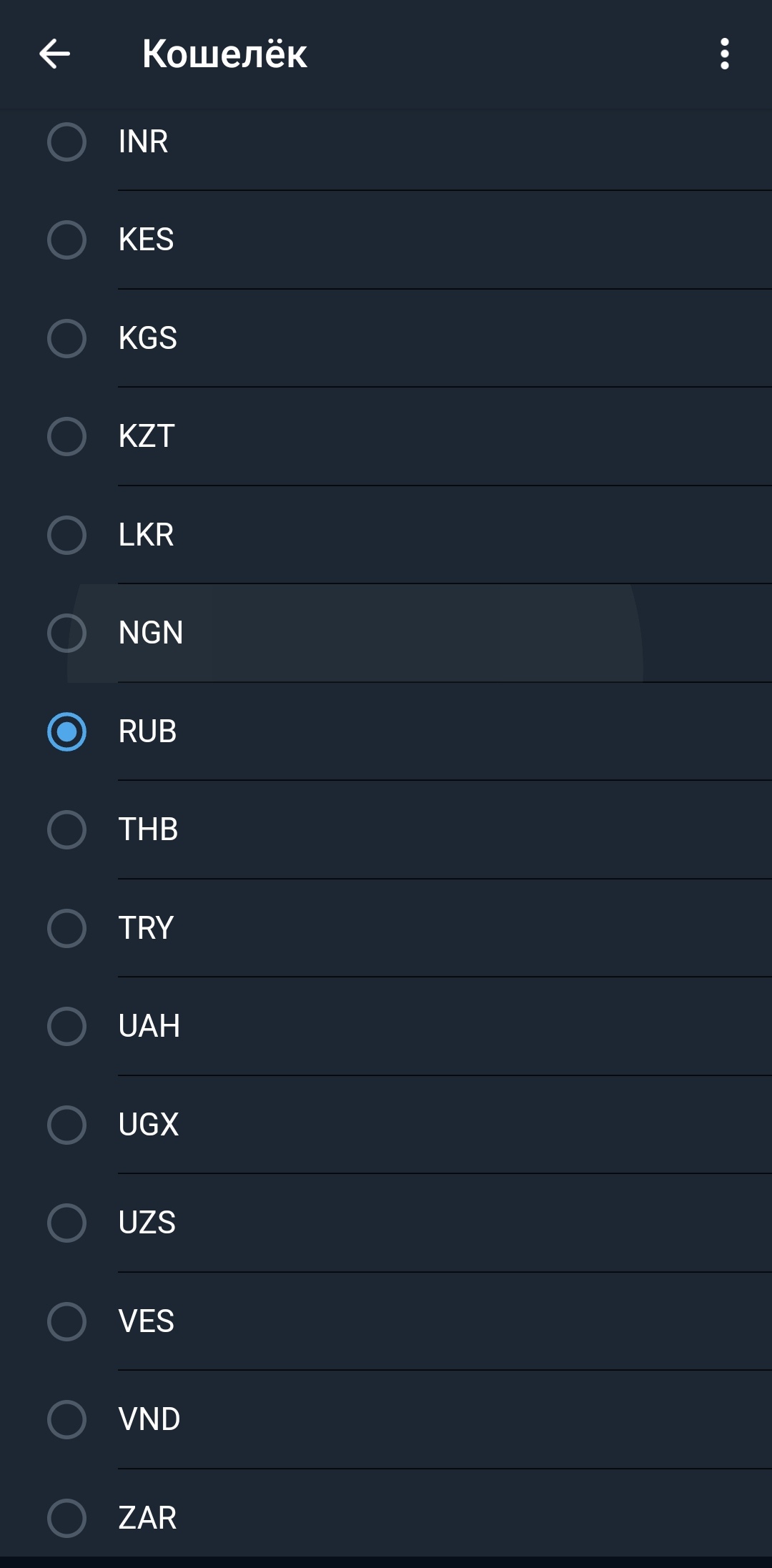Pick KZT currency radio button

click(x=66, y=436)
